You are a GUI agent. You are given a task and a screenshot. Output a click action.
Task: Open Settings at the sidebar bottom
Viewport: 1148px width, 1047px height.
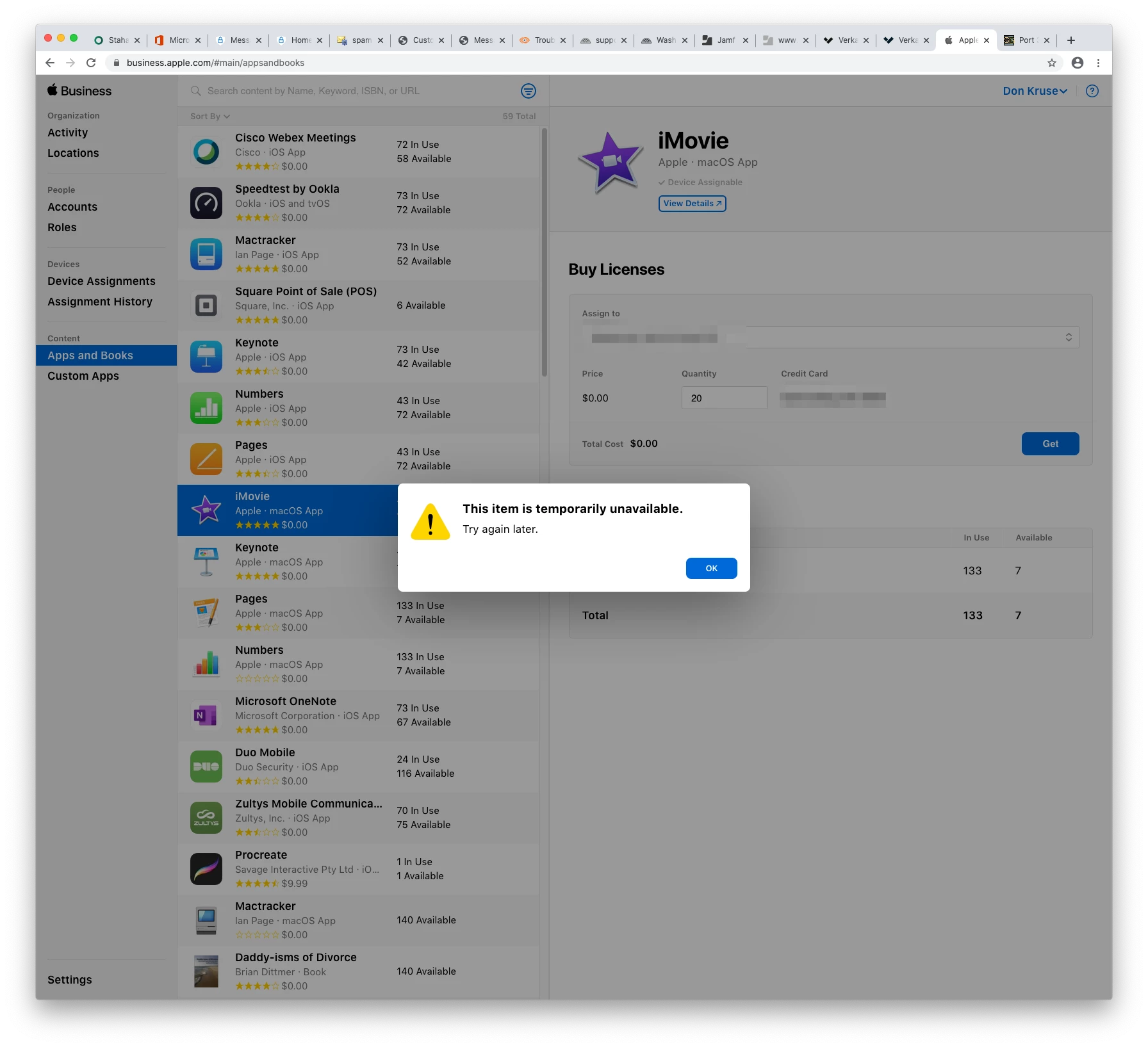pyautogui.click(x=69, y=980)
